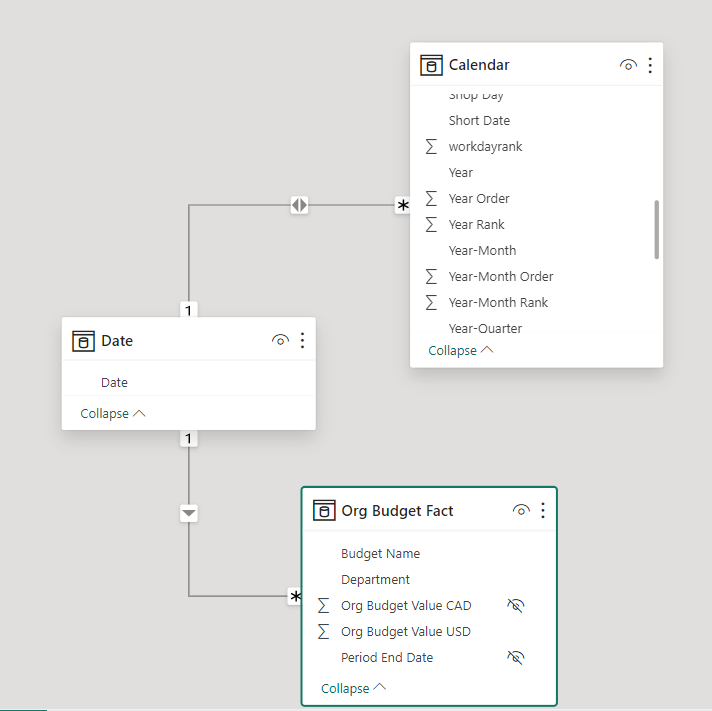Image resolution: width=712 pixels, height=711 pixels.
Task: Click the Department field in Org Budget Fact
Action: pos(375,580)
